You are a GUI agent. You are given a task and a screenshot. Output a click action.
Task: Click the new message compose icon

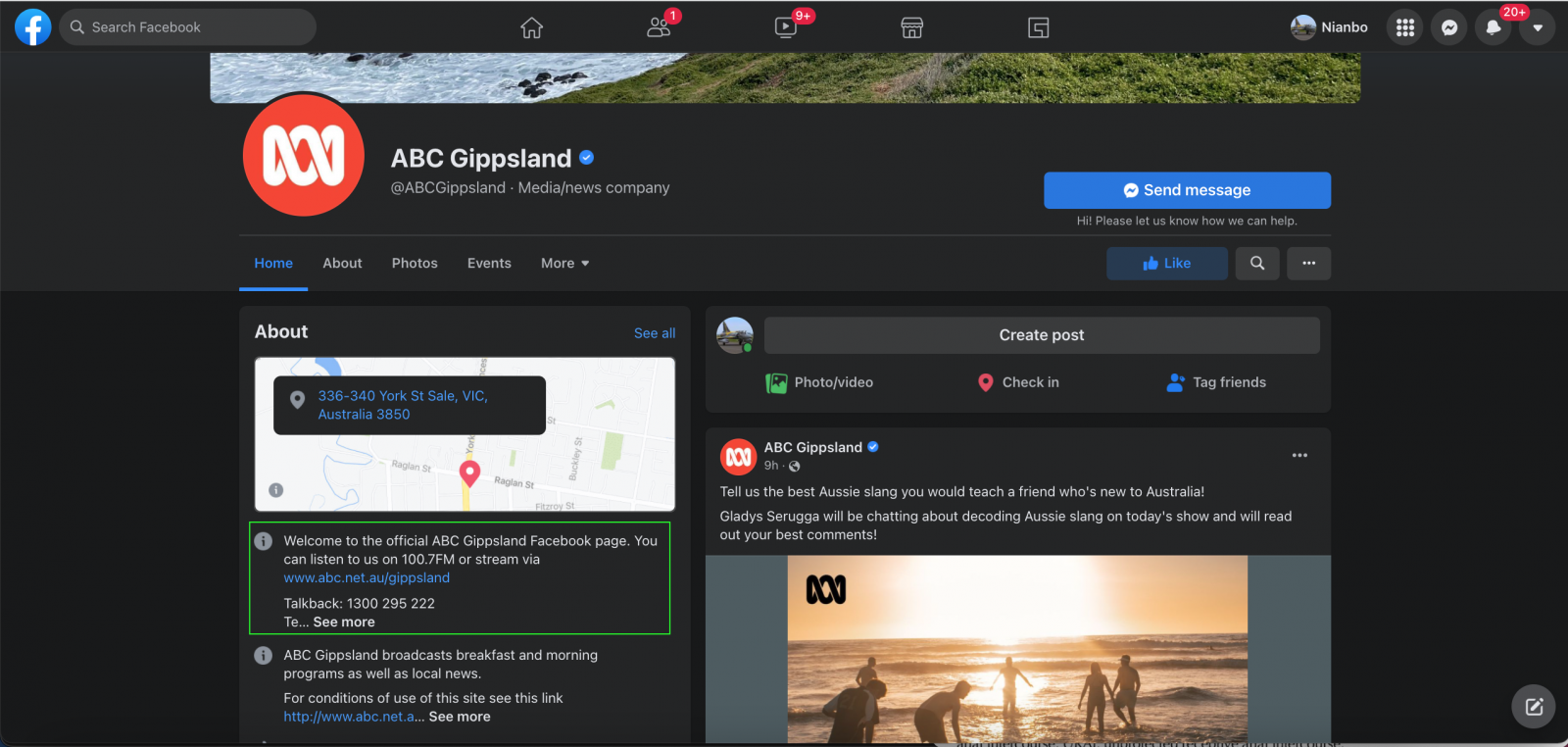1534,706
